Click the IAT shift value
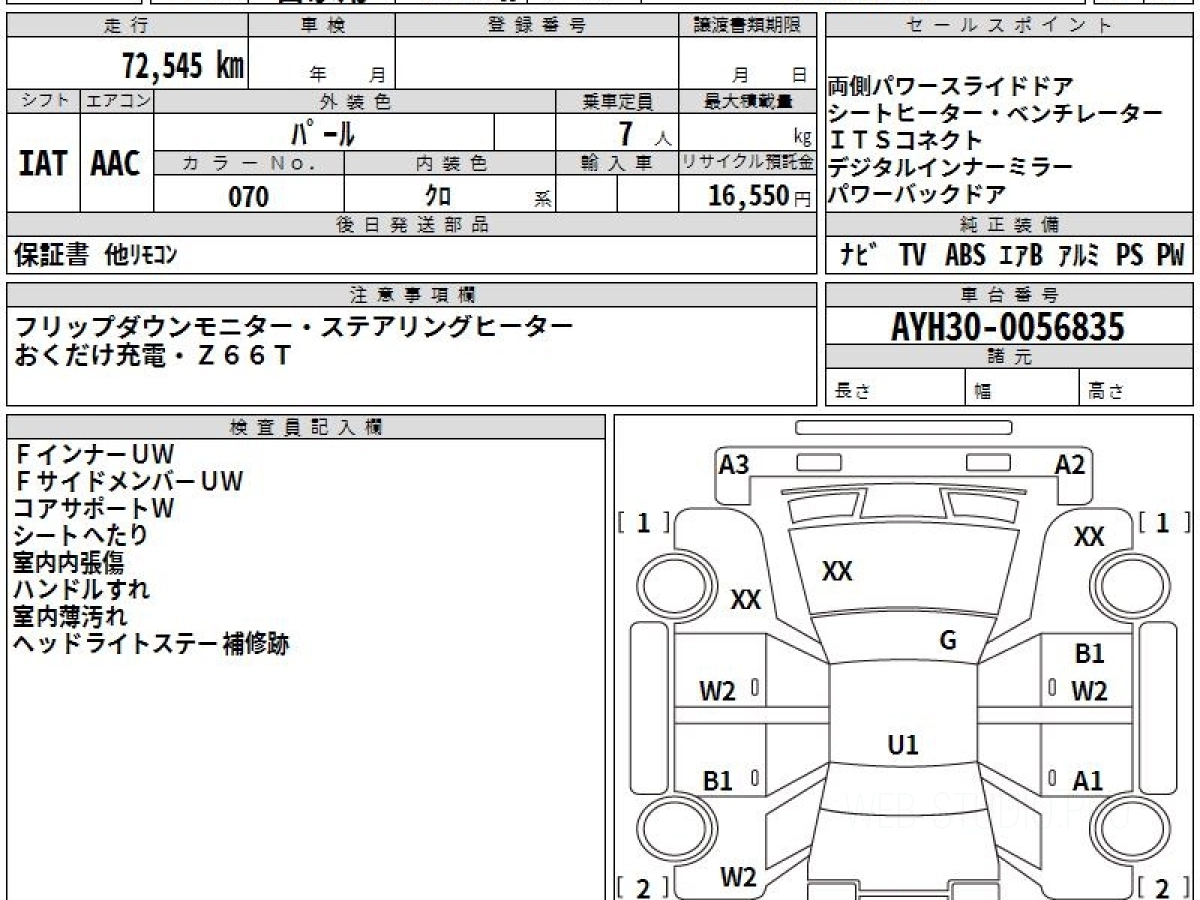The width and height of the screenshot is (1200, 900). (x=43, y=164)
